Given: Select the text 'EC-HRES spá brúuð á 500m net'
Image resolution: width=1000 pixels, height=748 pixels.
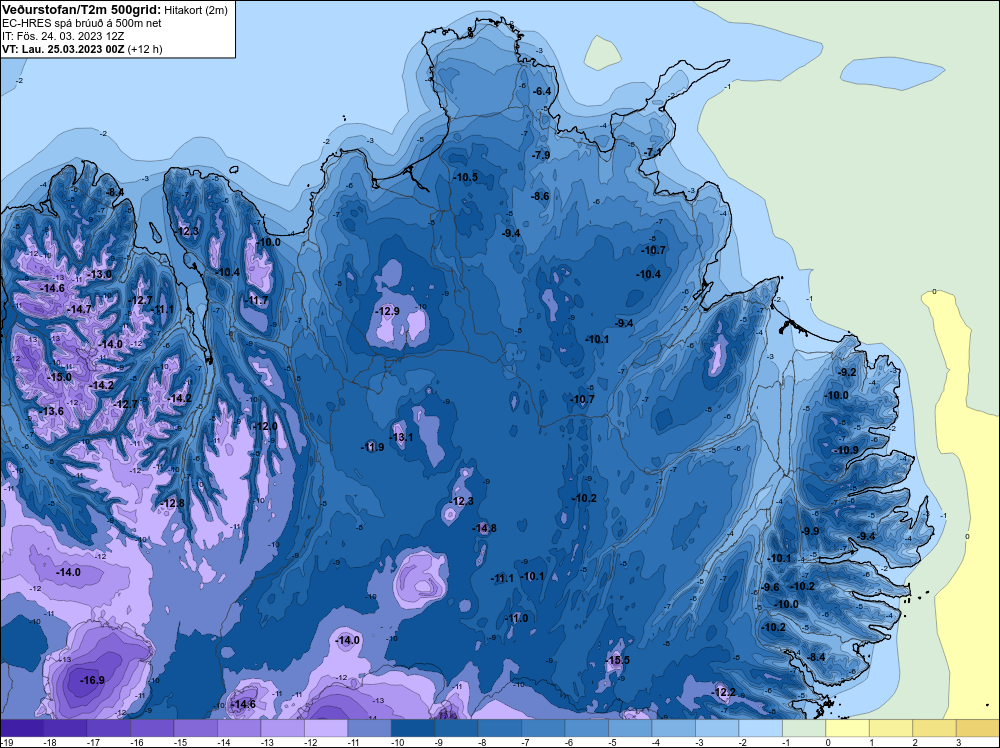Looking at the screenshot, I should (82, 23).
